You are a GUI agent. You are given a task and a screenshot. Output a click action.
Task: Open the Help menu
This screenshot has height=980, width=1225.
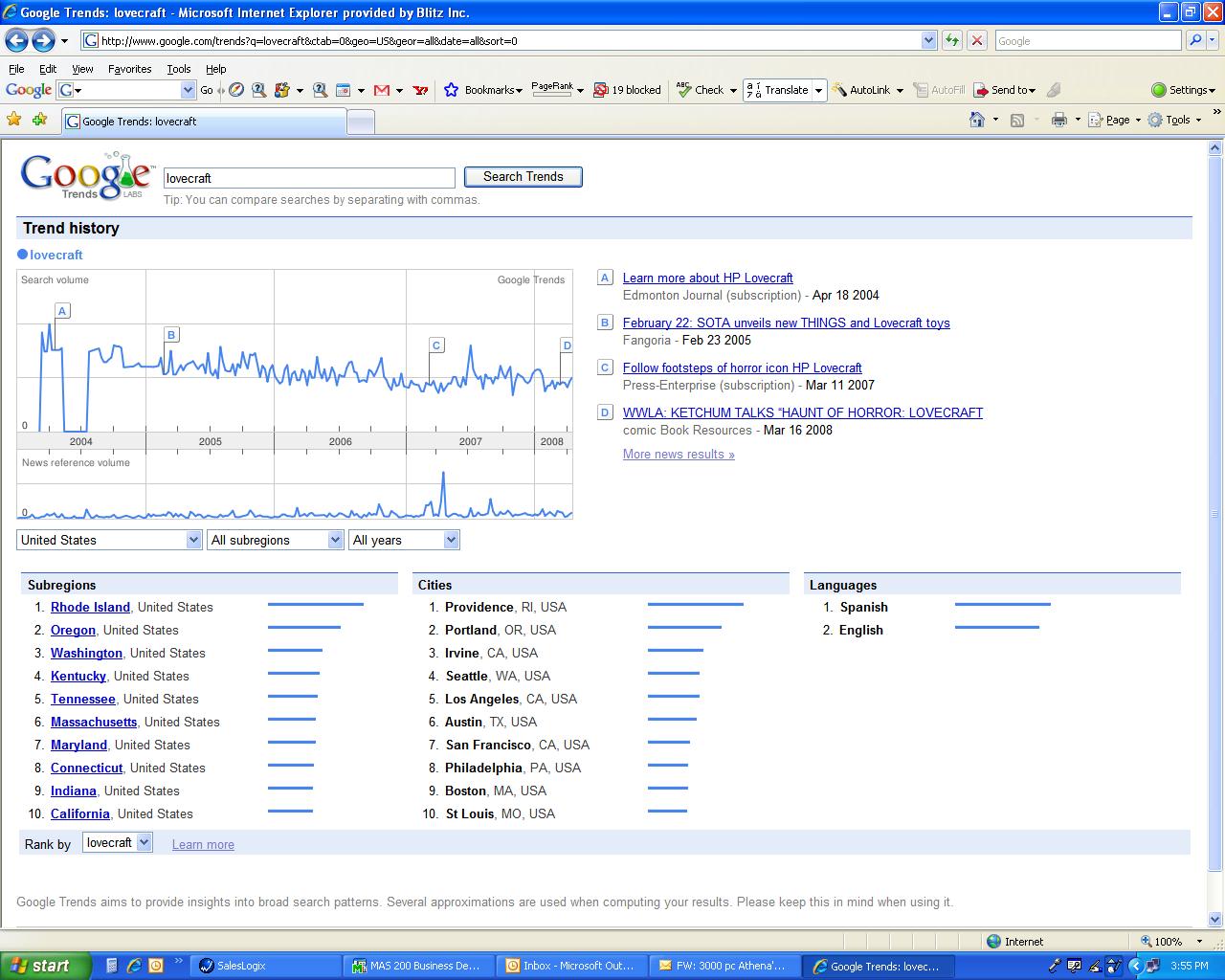pyautogui.click(x=216, y=69)
